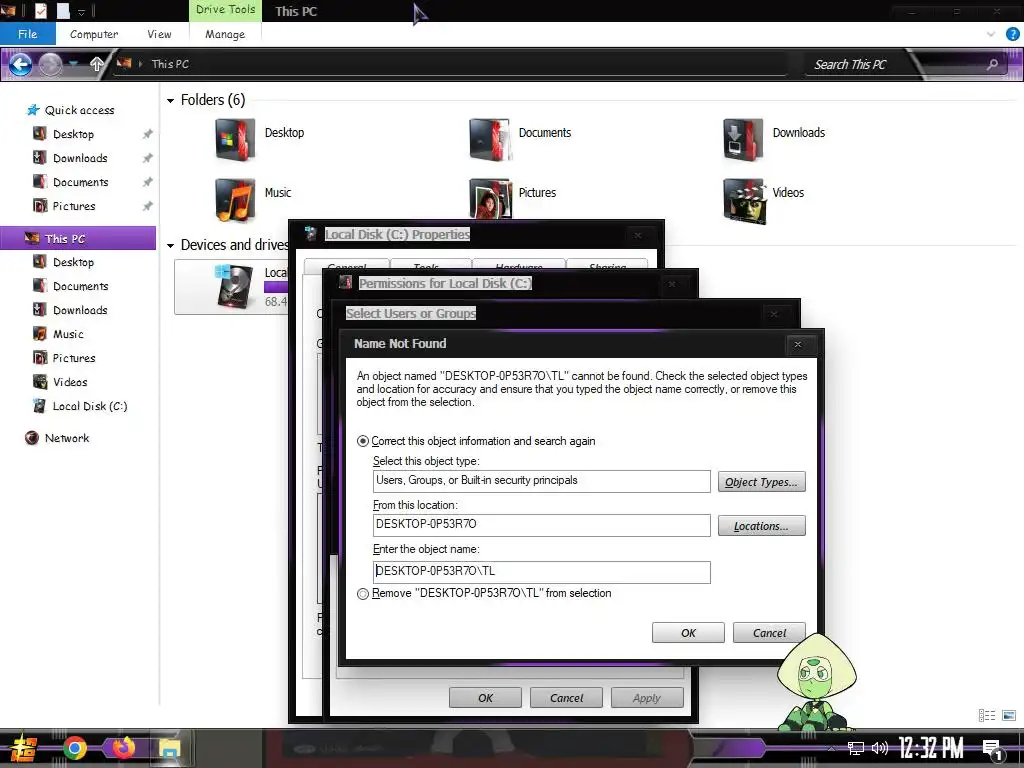Open the View ribbon tab

[159, 34]
